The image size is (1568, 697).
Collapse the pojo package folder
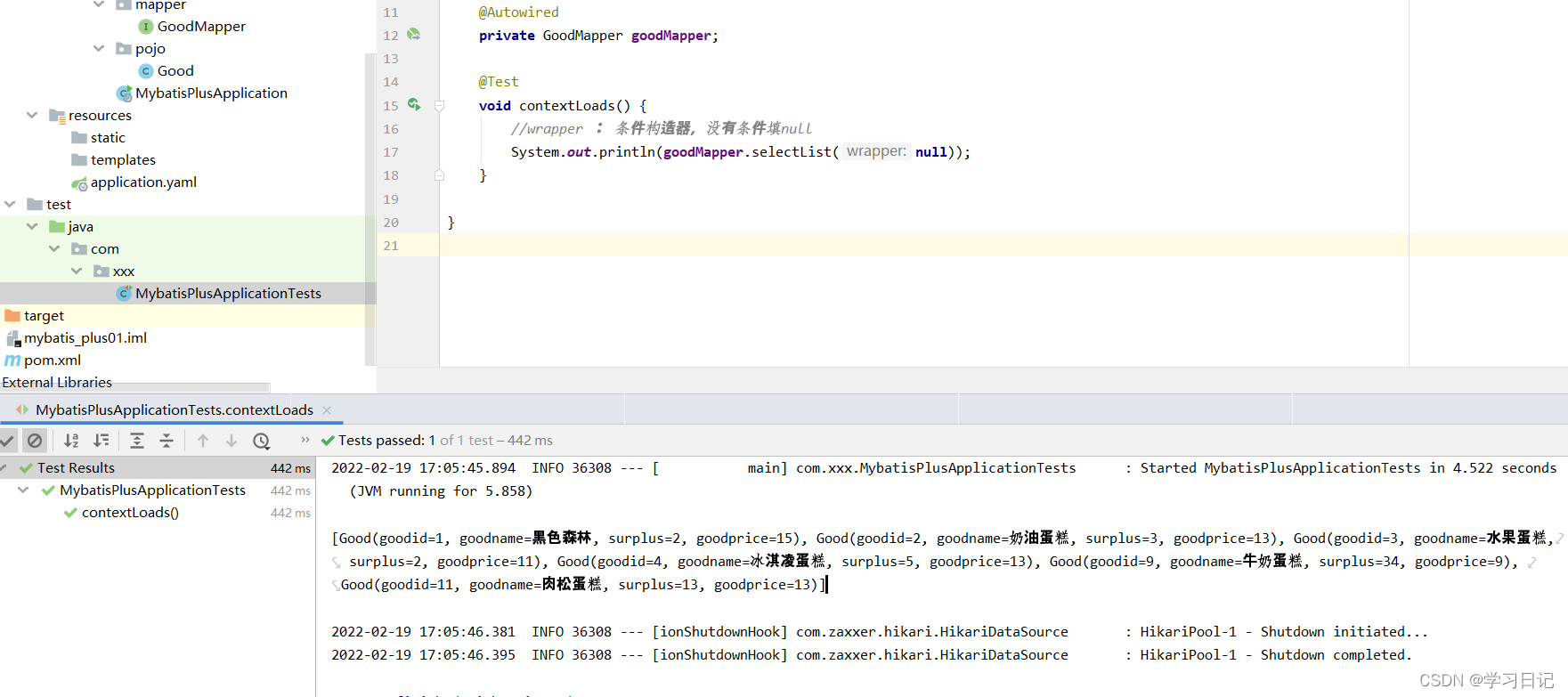[x=99, y=48]
